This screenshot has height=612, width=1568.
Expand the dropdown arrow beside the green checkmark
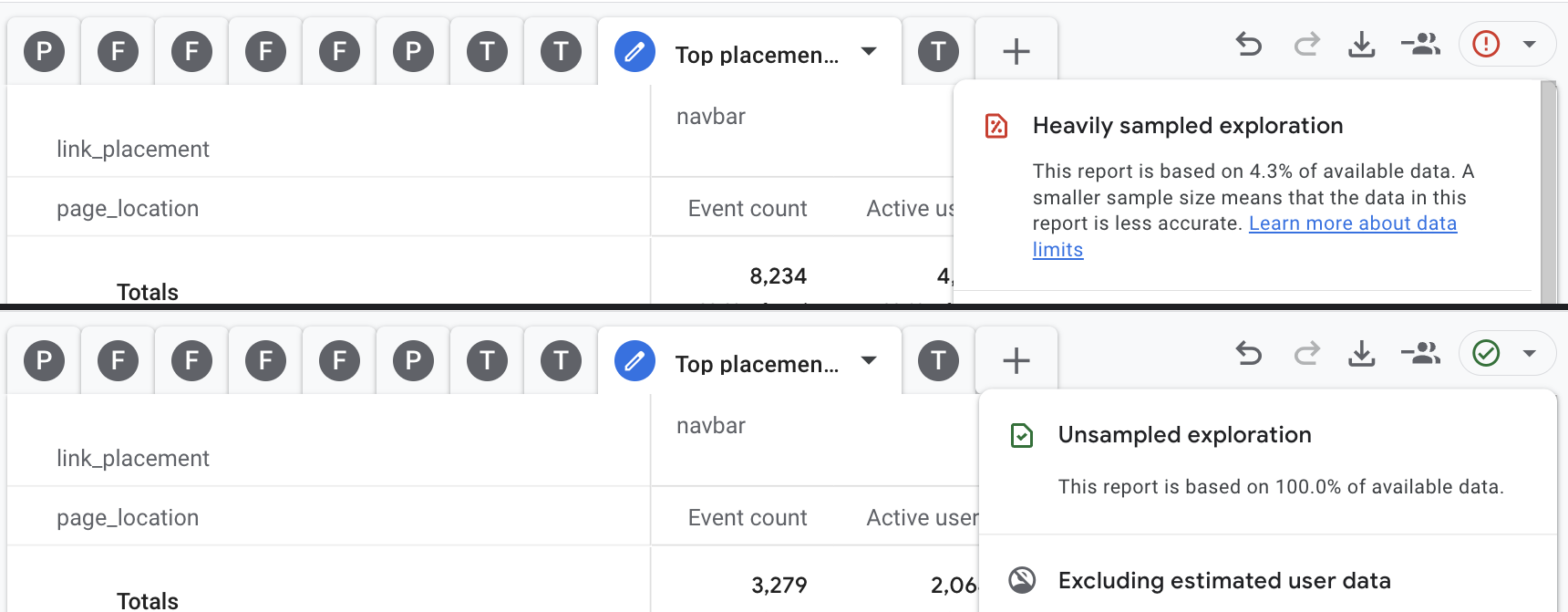point(1530,353)
